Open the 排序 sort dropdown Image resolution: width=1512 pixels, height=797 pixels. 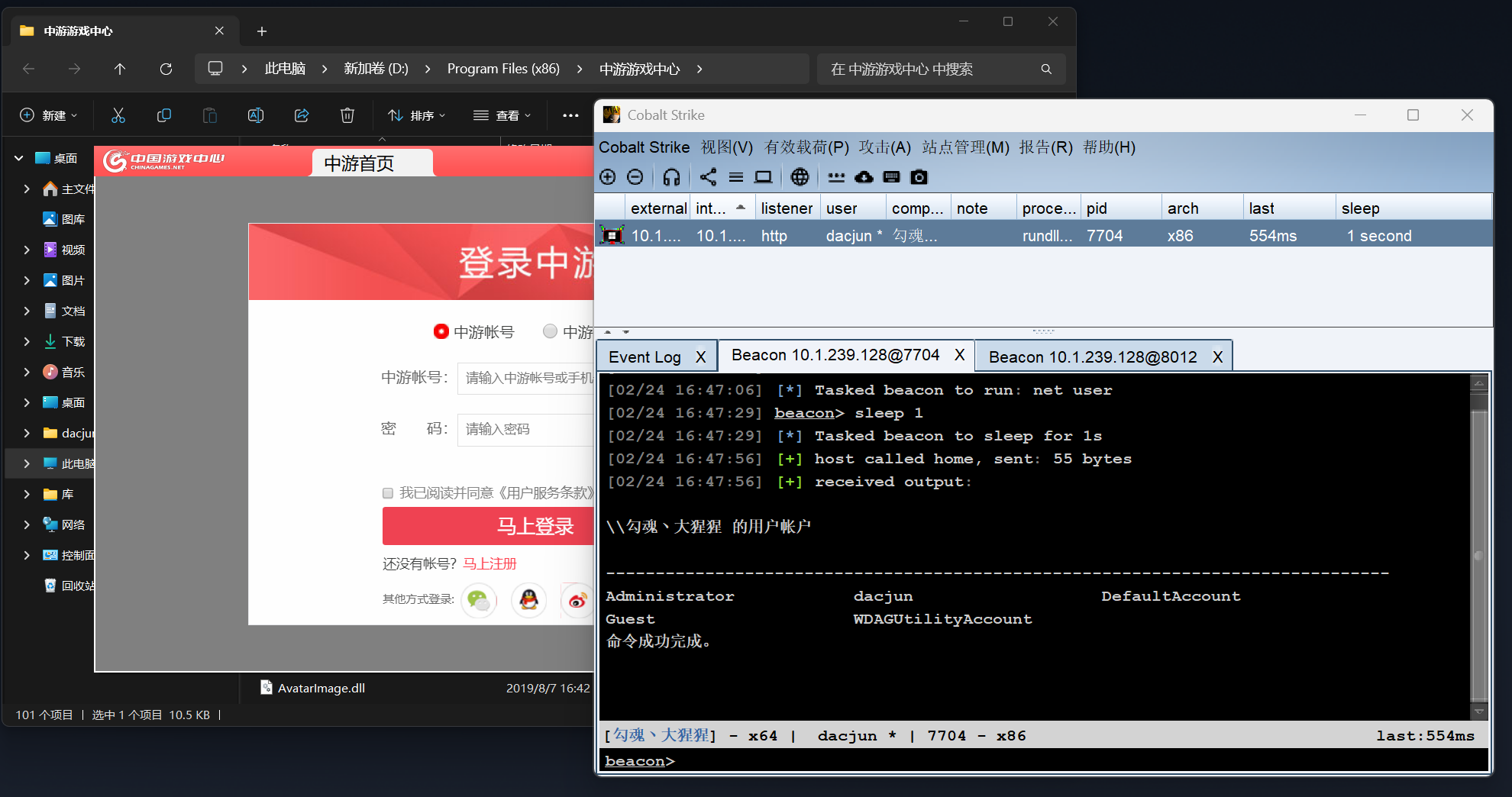click(x=416, y=115)
